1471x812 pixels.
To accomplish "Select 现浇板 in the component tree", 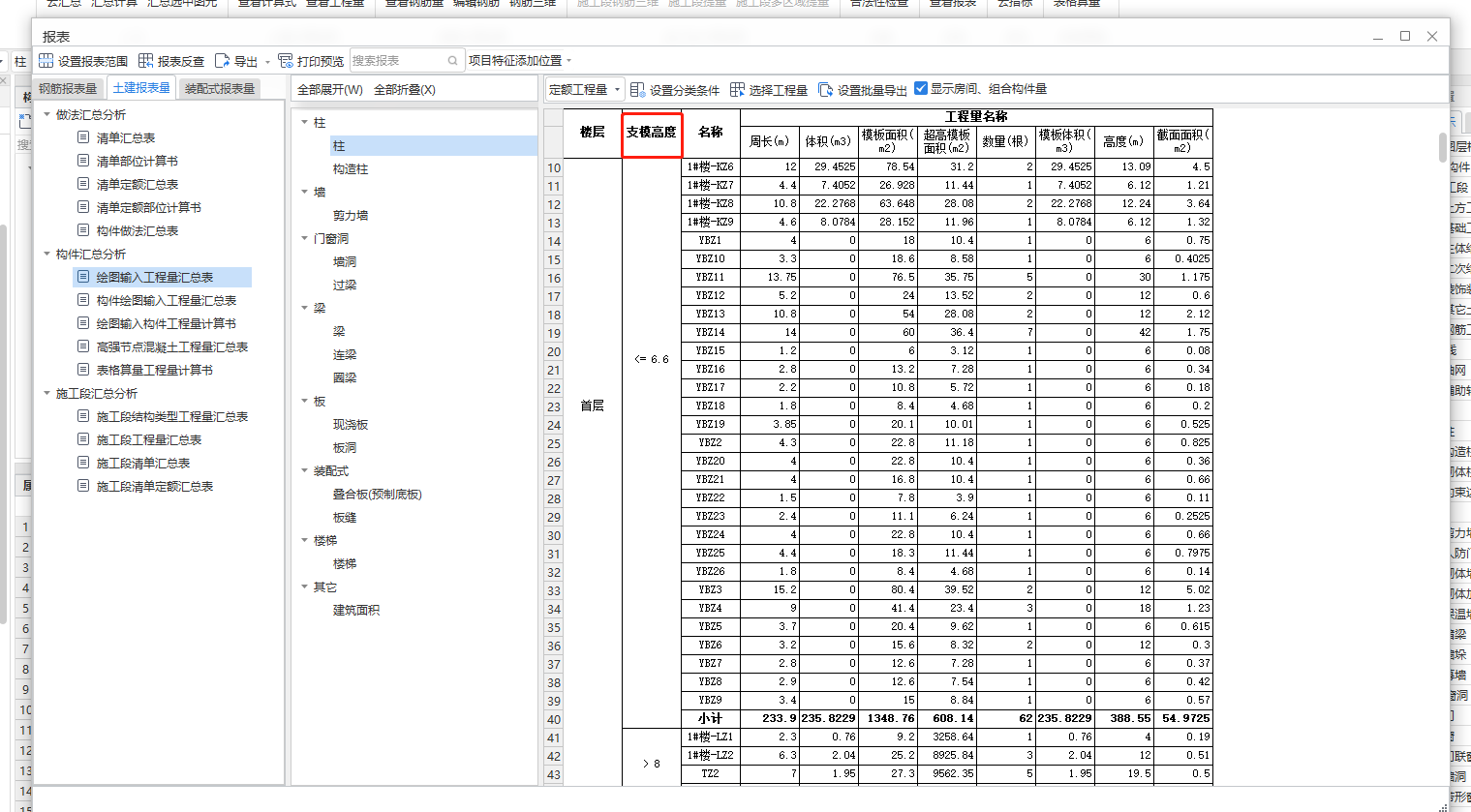I will tap(351, 424).
